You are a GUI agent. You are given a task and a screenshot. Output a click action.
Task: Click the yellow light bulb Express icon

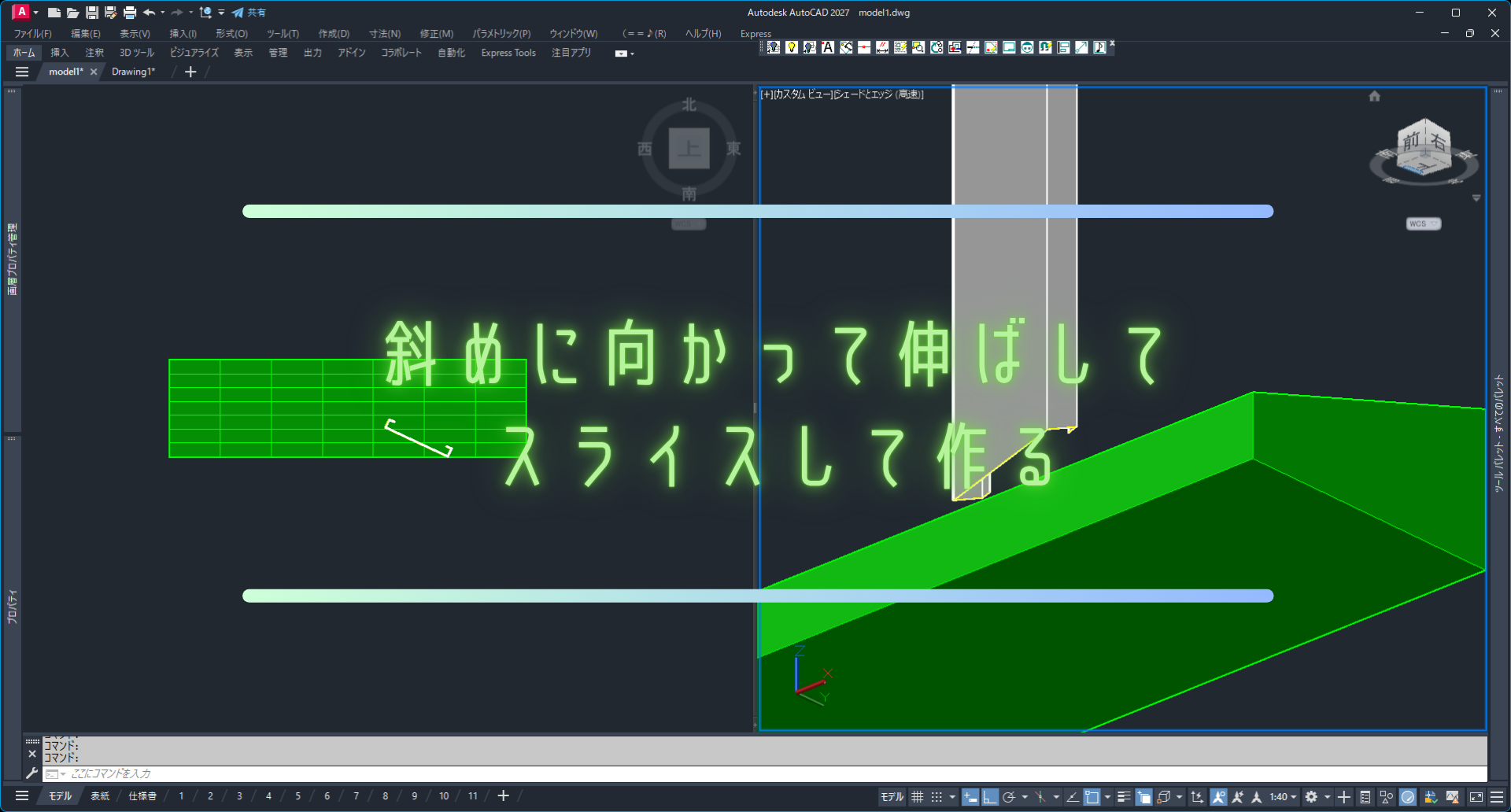792,48
